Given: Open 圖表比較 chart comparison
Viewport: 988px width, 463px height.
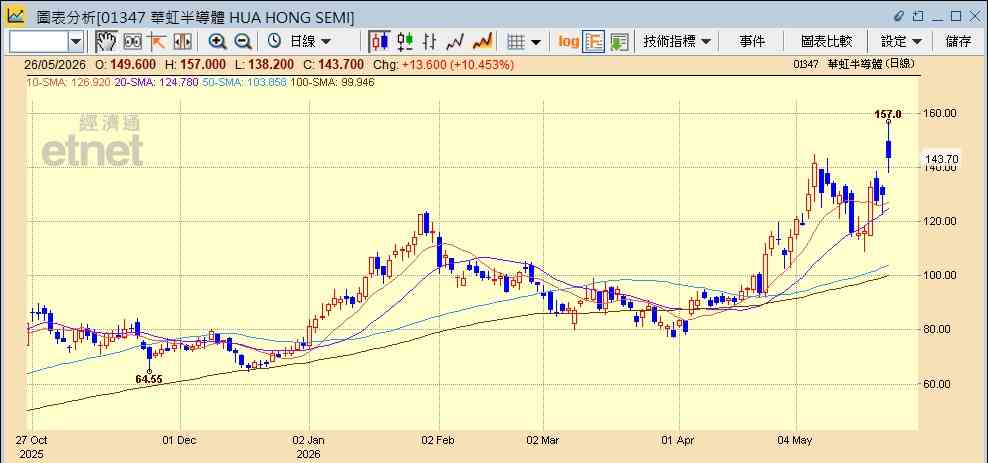Looking at the screenshot, I should 826,42.
